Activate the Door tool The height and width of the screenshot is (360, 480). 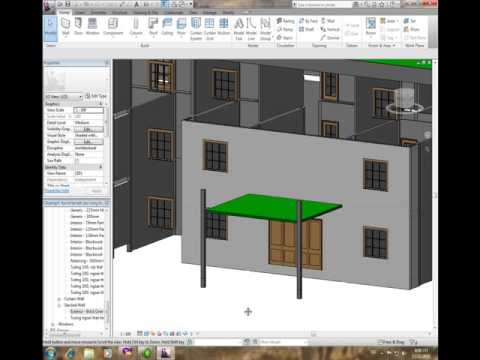(x=78, y=27)
